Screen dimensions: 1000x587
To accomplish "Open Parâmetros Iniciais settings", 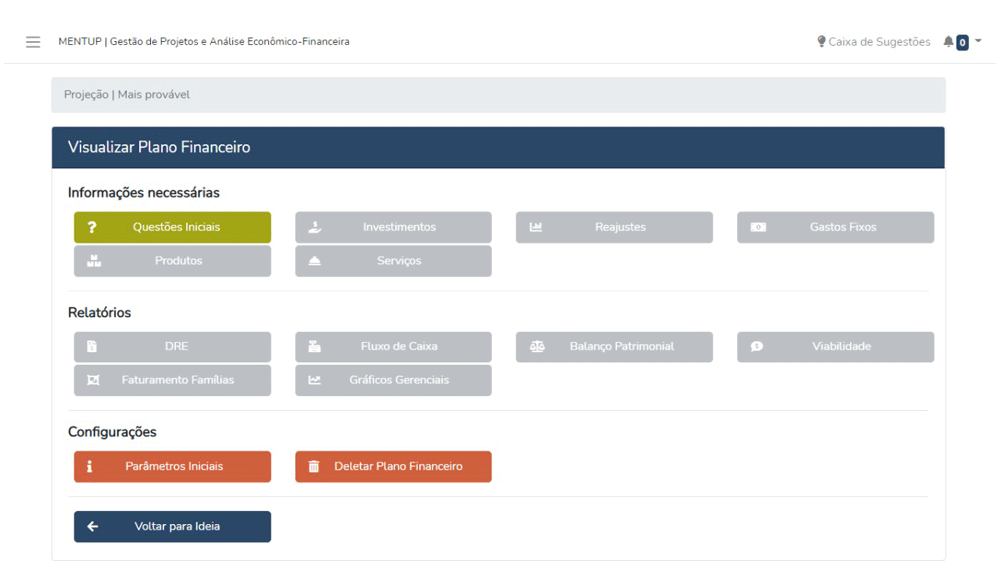I will click(x=172, y=467).
